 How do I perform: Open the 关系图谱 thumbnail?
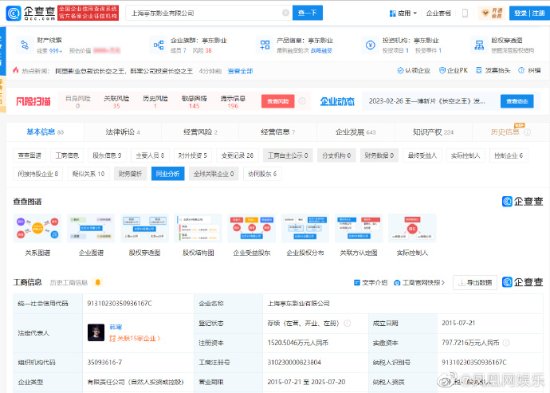click(38, 228)
